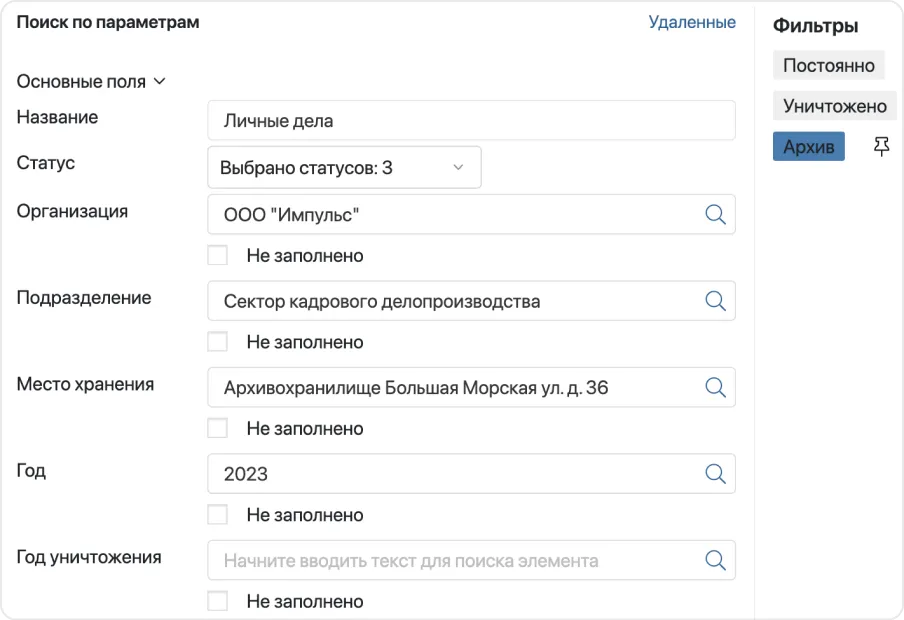Open the Удаленные link
Viewport: 904px width, 620px height.
[x=692, y=22]
